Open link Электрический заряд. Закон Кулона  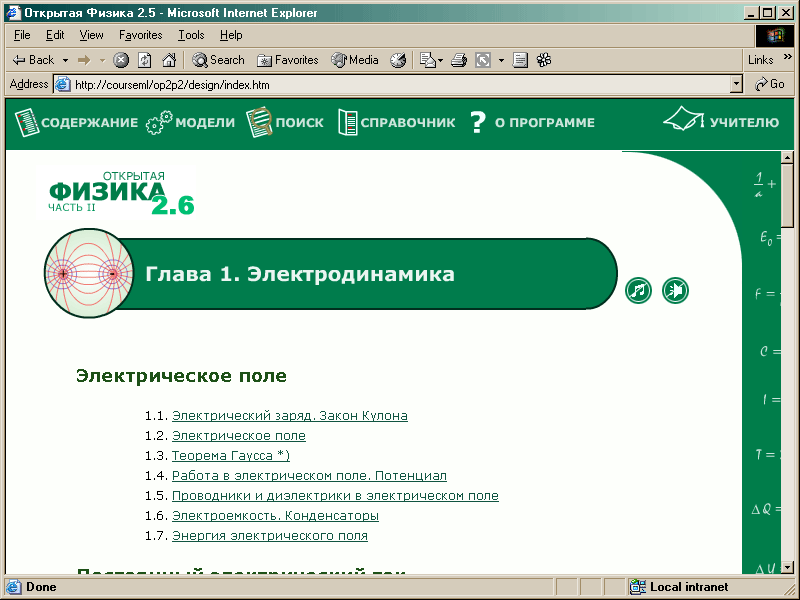point(290,416)
